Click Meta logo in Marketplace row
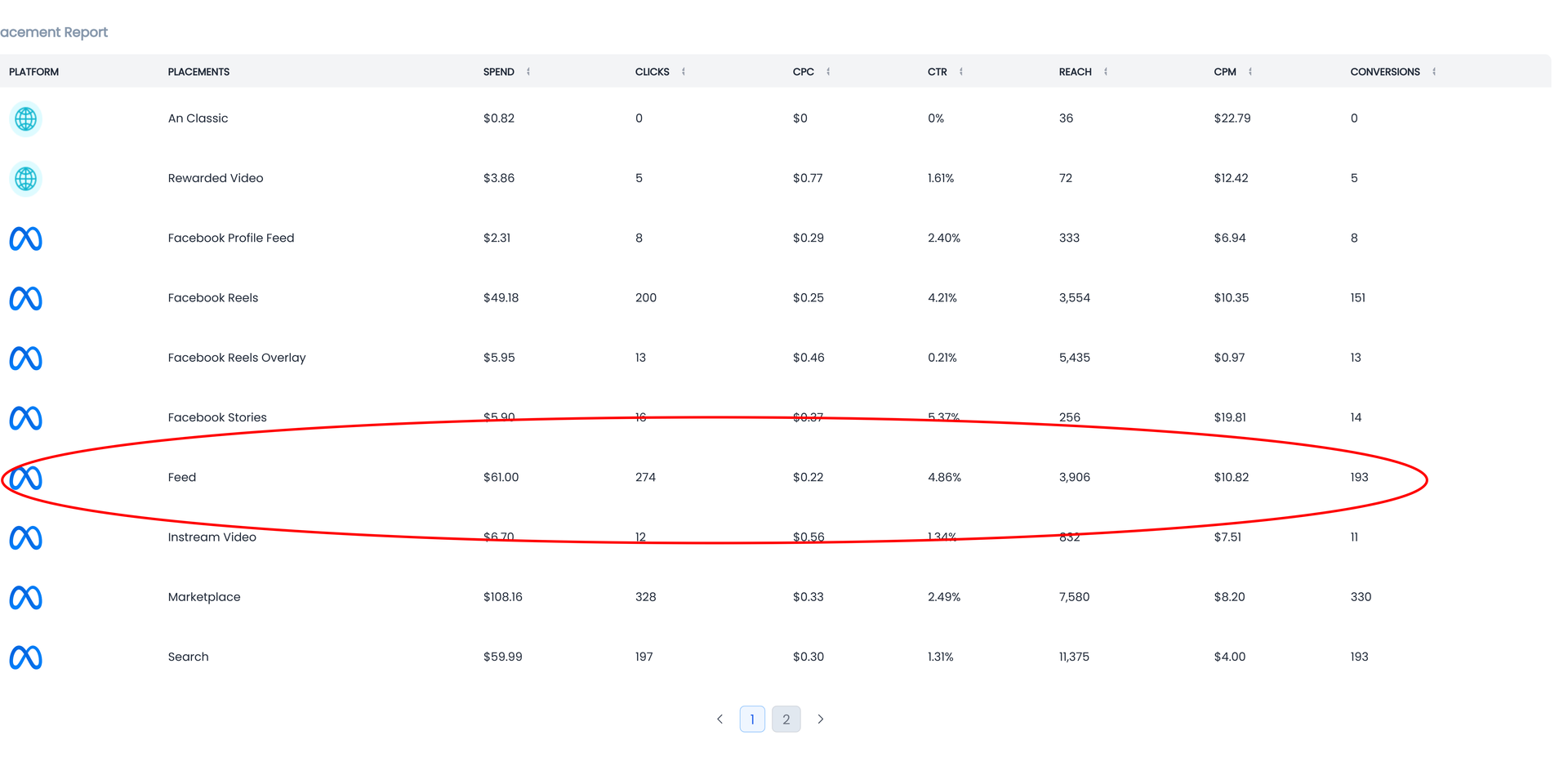 [25, 598]
